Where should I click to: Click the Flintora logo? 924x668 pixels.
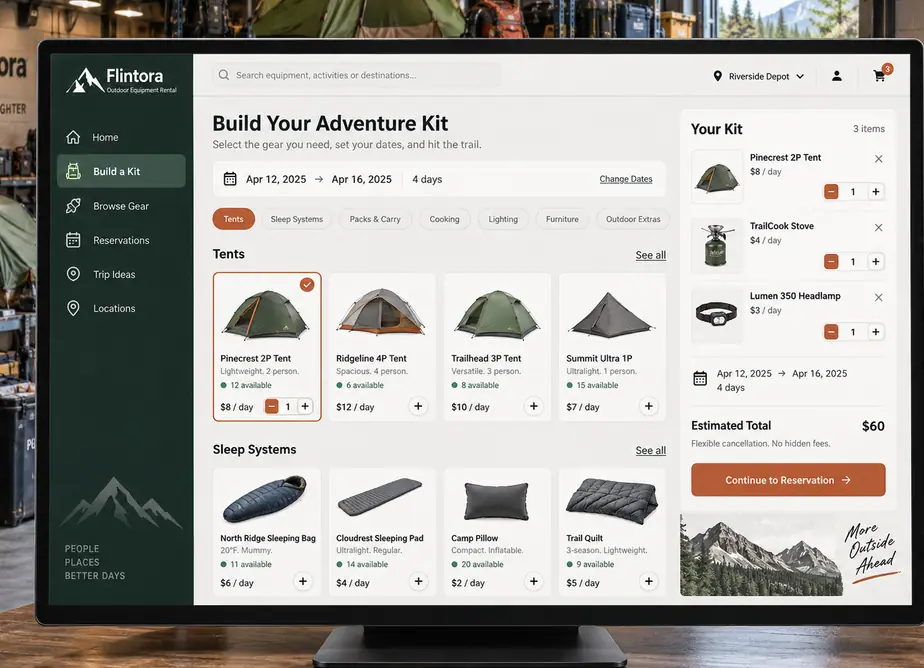[x=123, y=81]
